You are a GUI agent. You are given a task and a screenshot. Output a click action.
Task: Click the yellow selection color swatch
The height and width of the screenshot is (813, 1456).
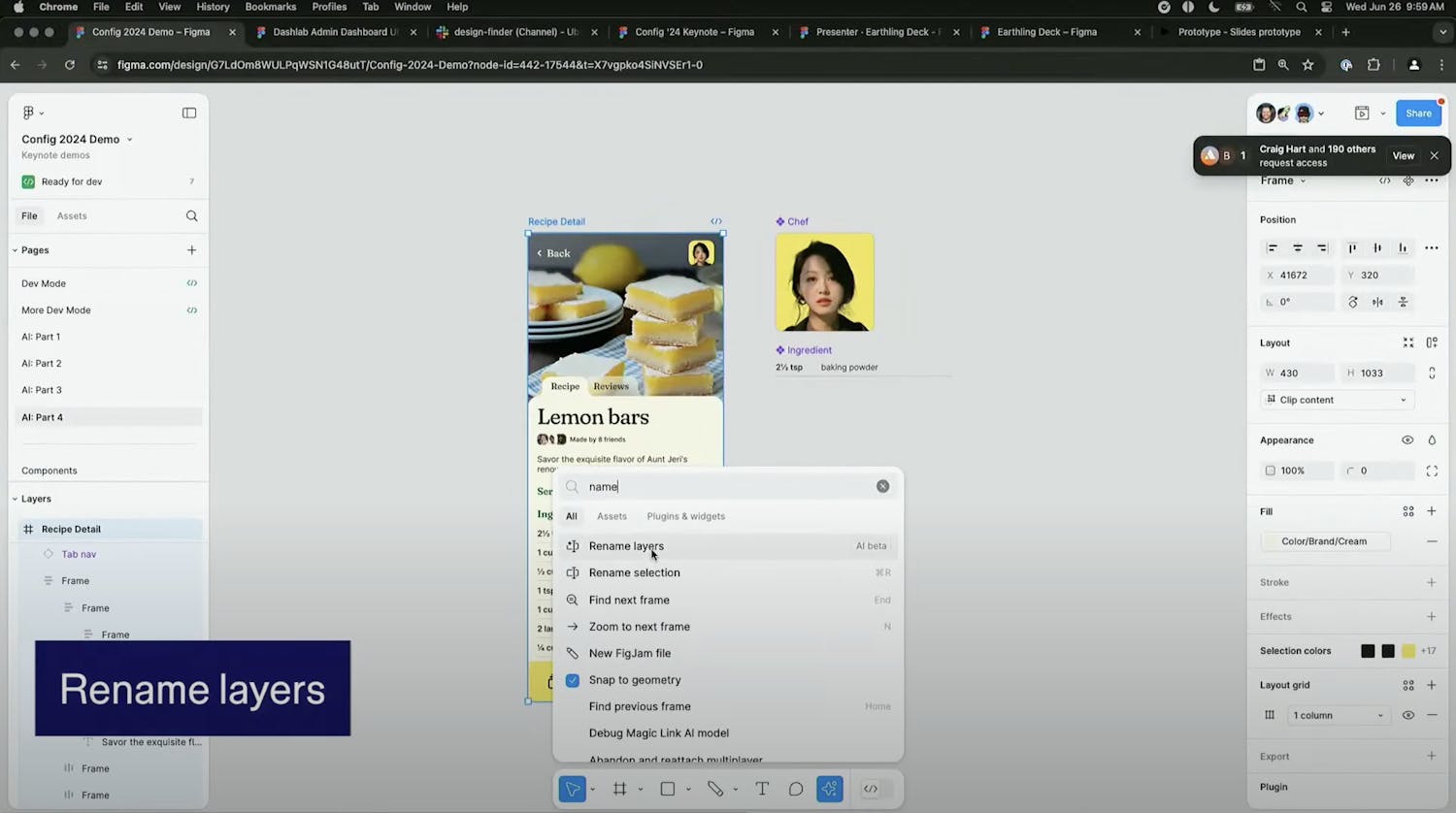(x=1407, y=651)
